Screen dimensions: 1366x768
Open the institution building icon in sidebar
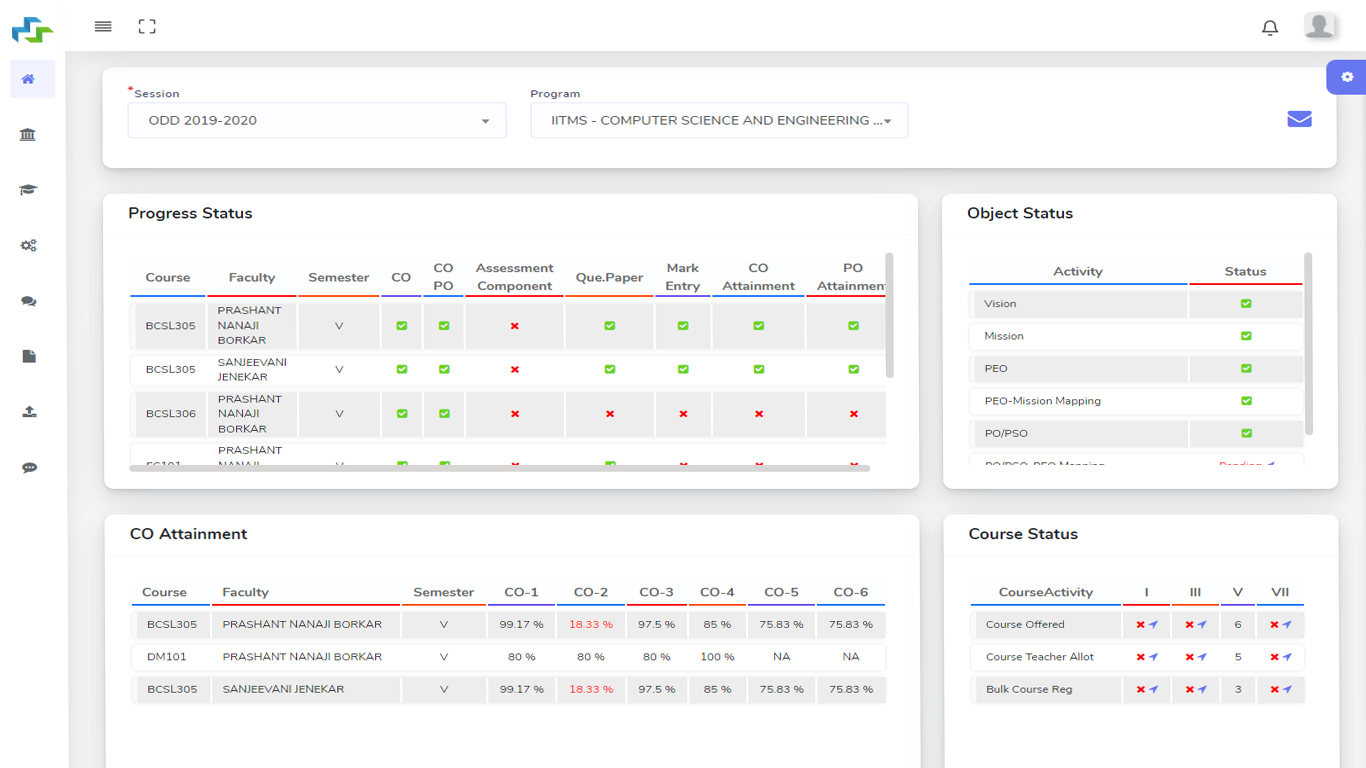coord(28,135)
